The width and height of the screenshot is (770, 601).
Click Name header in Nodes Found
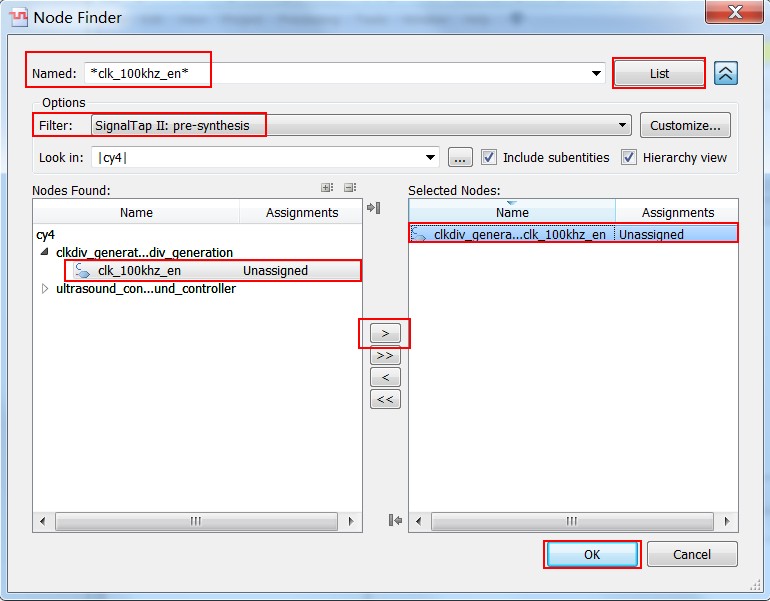pyautogui.click(x=136, y=212)
